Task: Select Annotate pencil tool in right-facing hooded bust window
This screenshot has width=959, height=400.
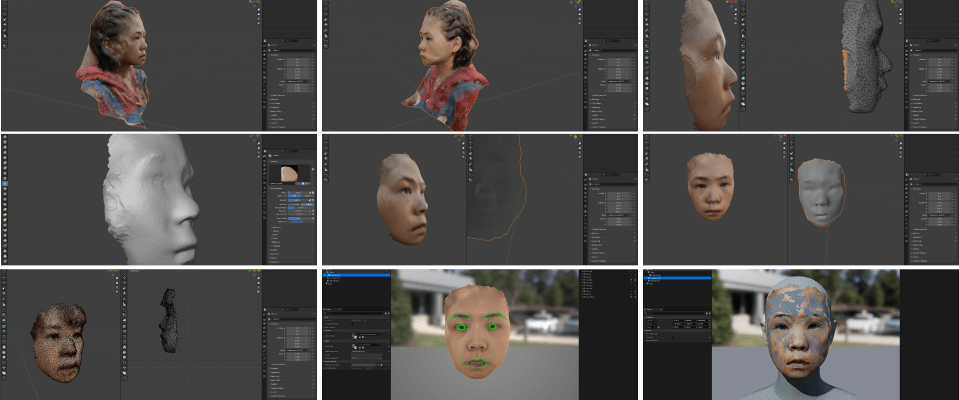Action: tap(5, 30)
